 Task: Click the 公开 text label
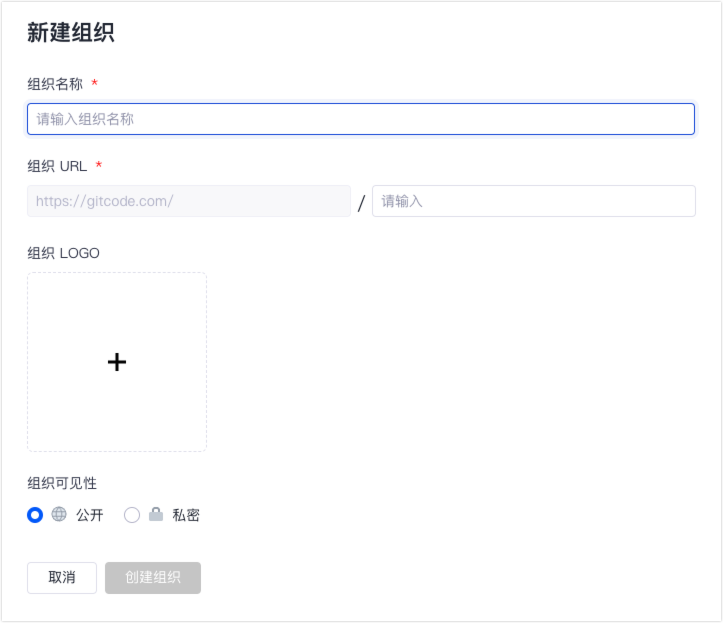pos(90,515)
